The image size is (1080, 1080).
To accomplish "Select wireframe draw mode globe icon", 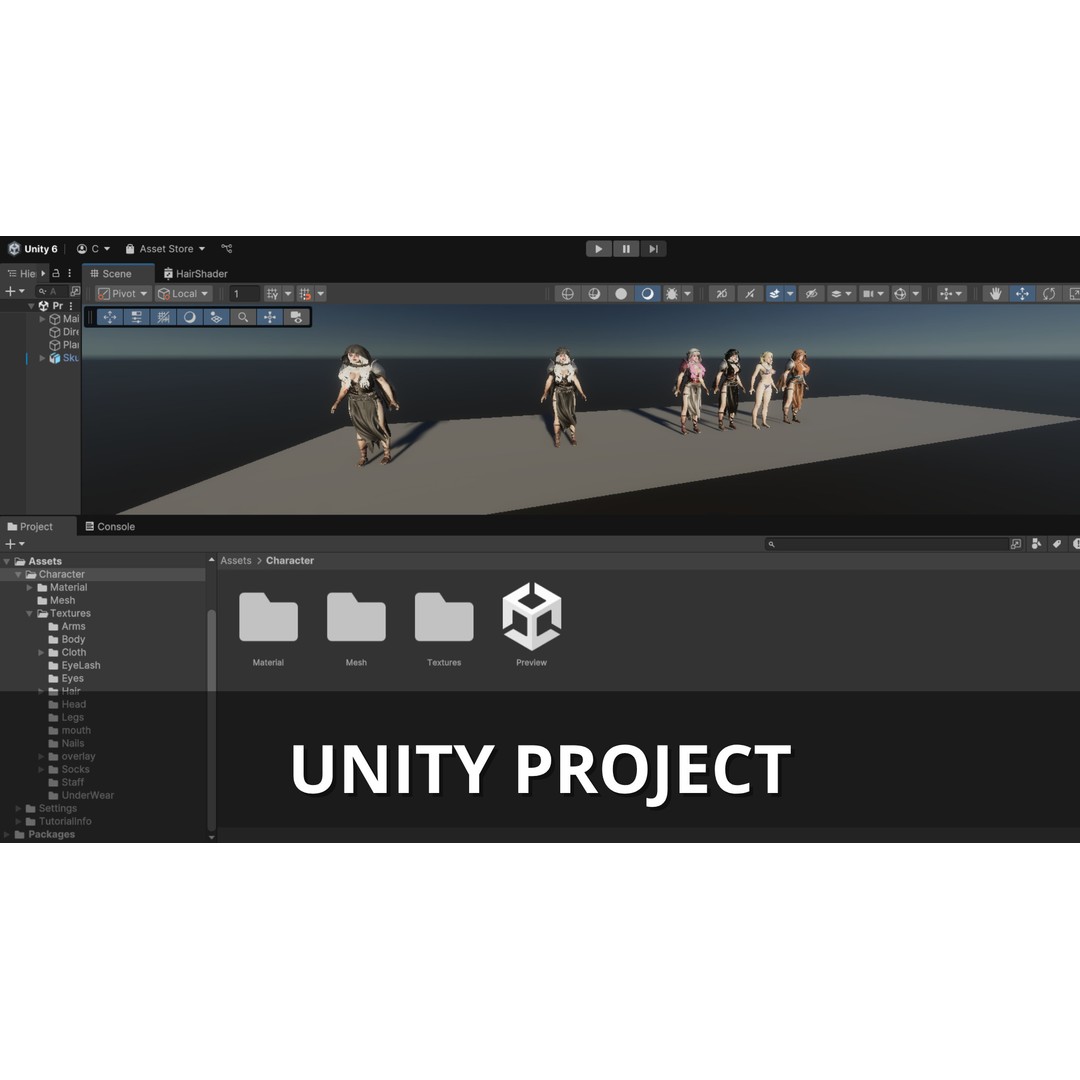I will click(x=568, y=294).
